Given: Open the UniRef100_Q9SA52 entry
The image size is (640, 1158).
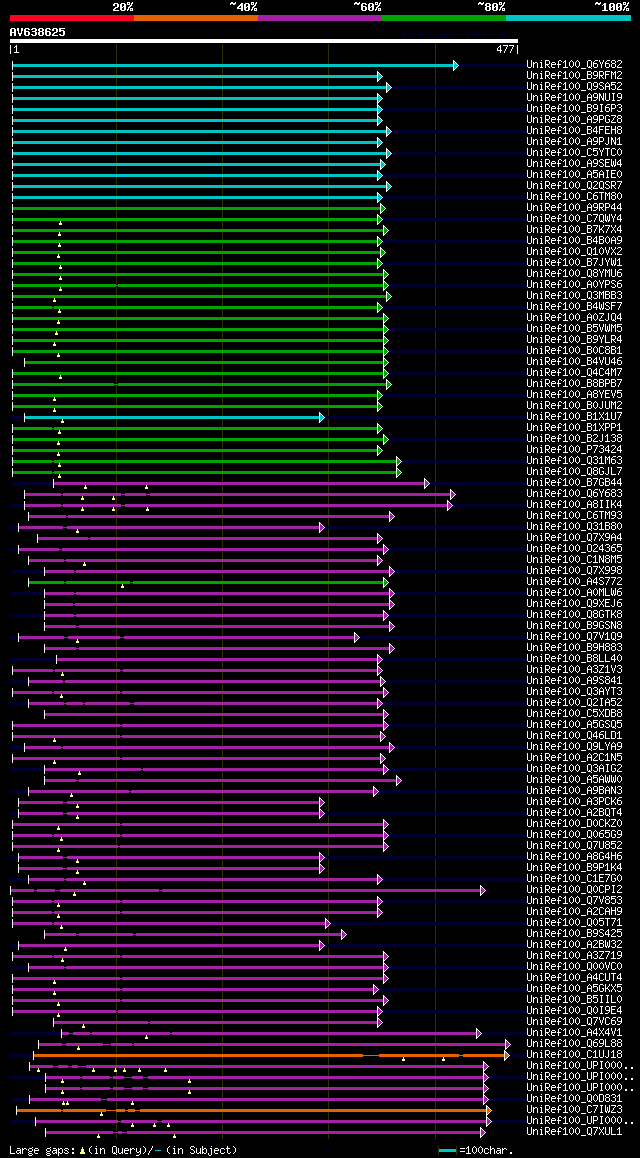Looking at the screenshot, I should (574, 87).
